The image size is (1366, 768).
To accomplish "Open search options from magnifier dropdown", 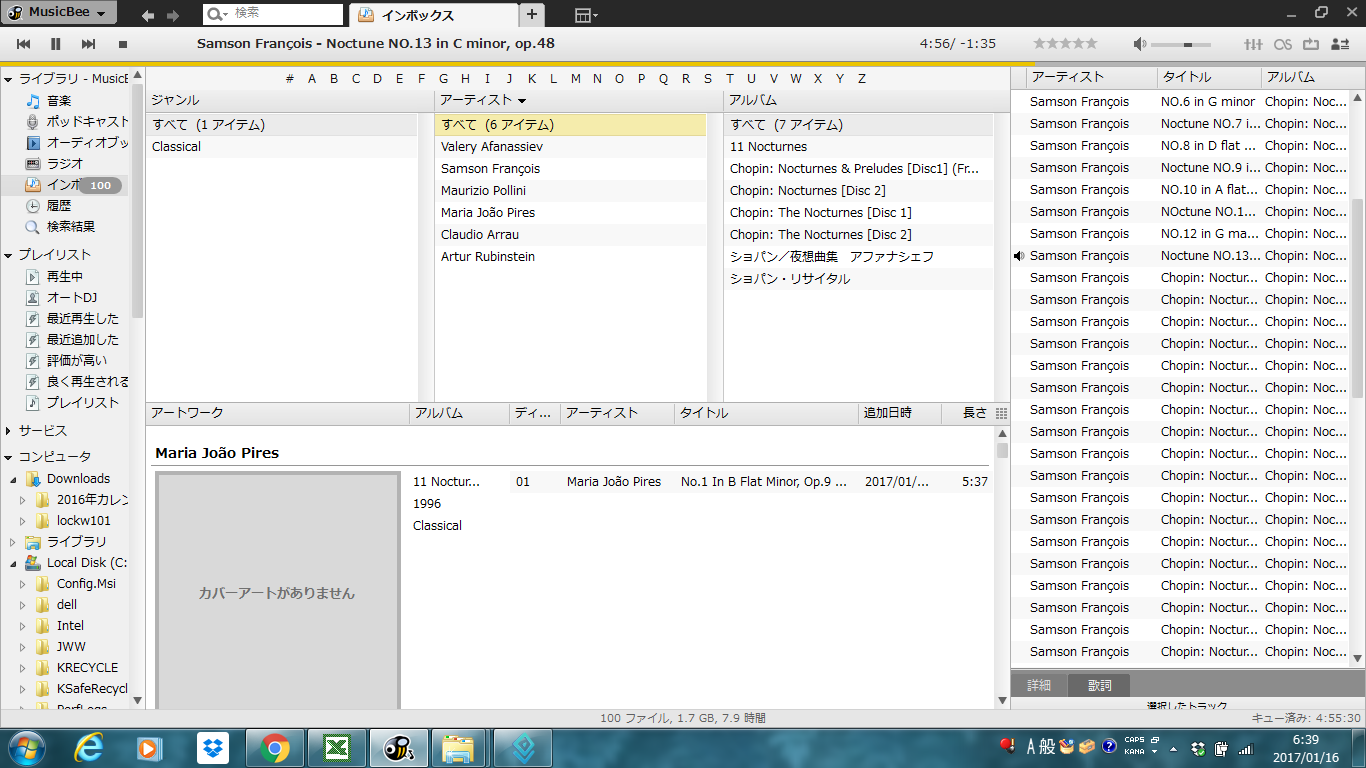I will [217, 14].
